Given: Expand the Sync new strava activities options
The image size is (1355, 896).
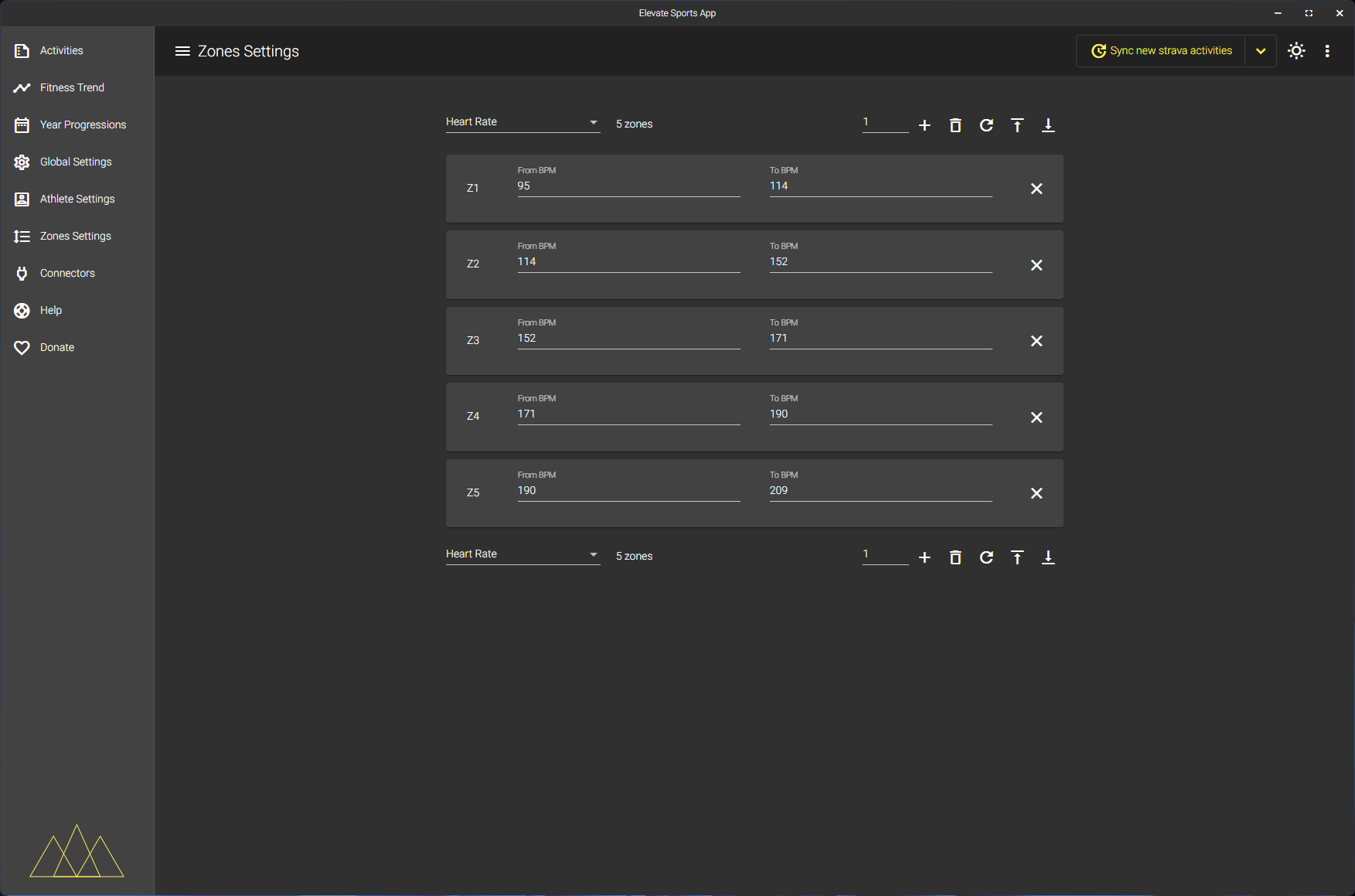Looking at the screenshot, I should click(x=1261, y=50).
